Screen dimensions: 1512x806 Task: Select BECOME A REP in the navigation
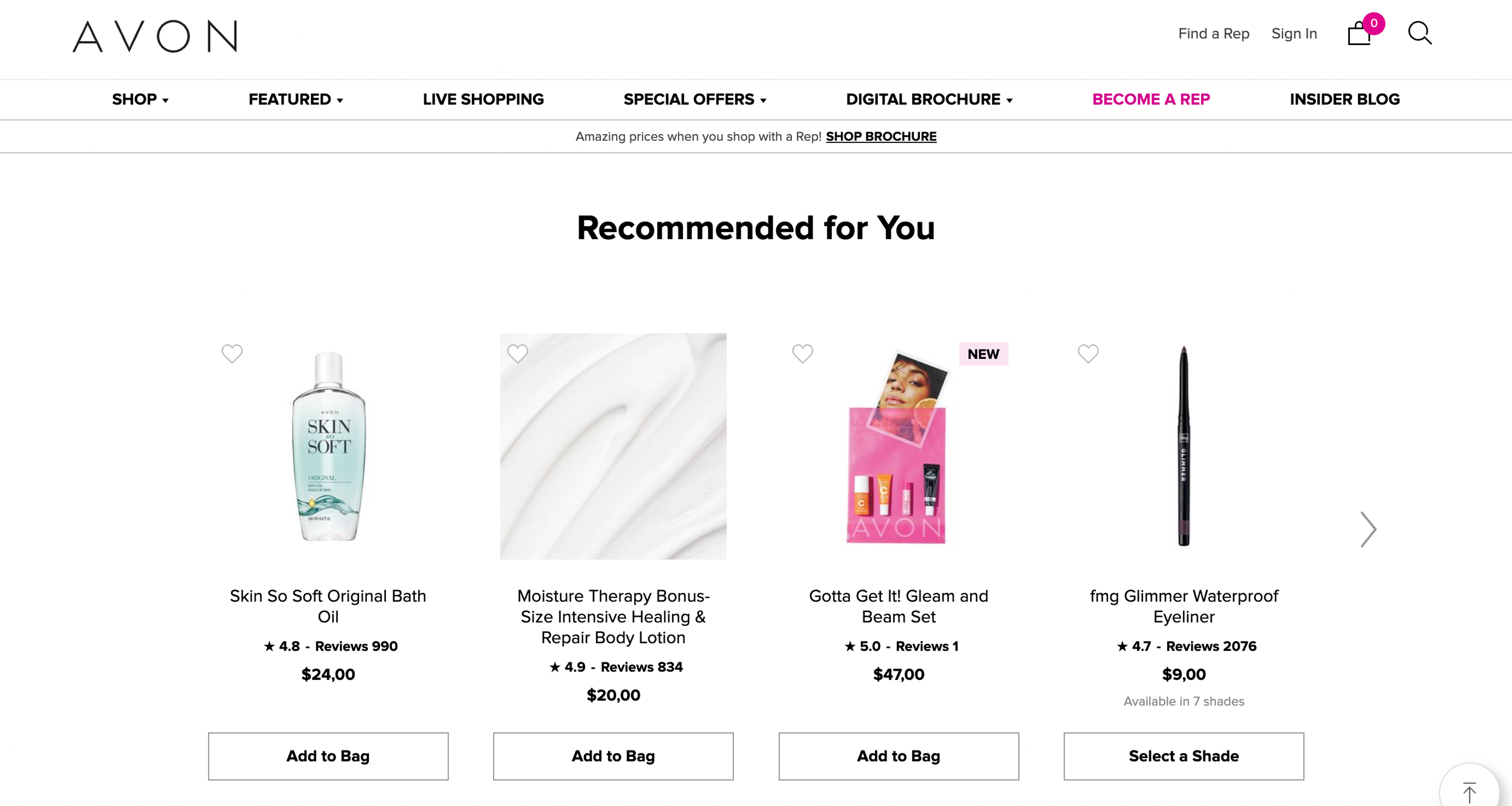click(x=1151, y=99)
